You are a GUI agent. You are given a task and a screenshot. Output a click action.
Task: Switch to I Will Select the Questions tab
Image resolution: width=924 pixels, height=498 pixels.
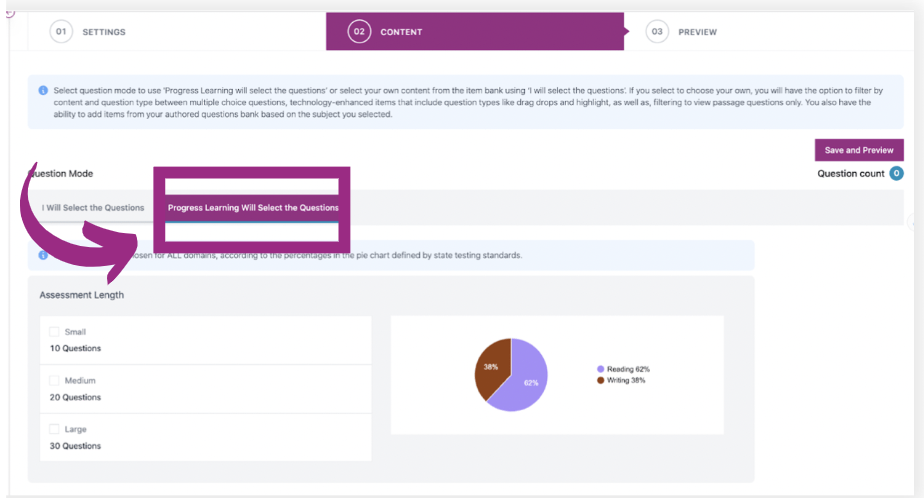(93, 208)
